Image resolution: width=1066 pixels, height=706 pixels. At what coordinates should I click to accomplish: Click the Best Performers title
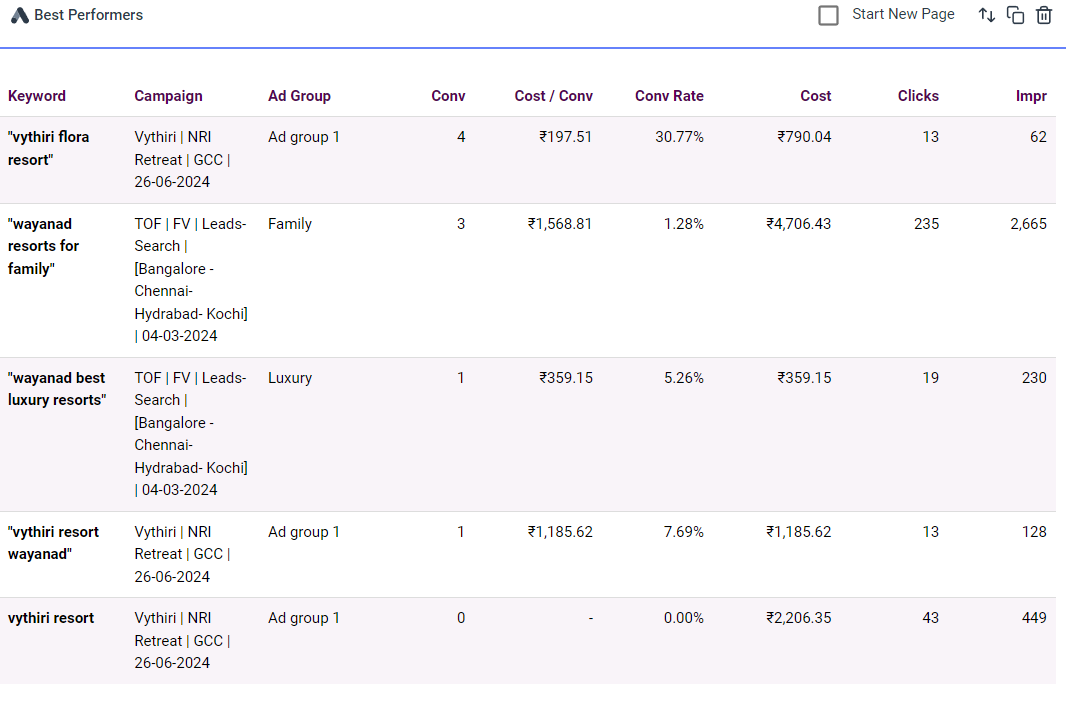pos(88,15)
